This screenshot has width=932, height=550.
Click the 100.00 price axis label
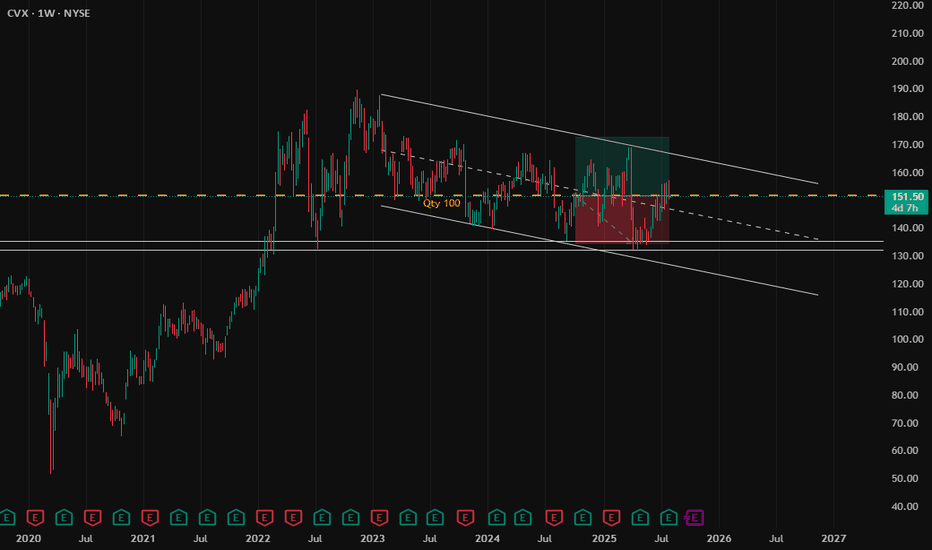908,339
